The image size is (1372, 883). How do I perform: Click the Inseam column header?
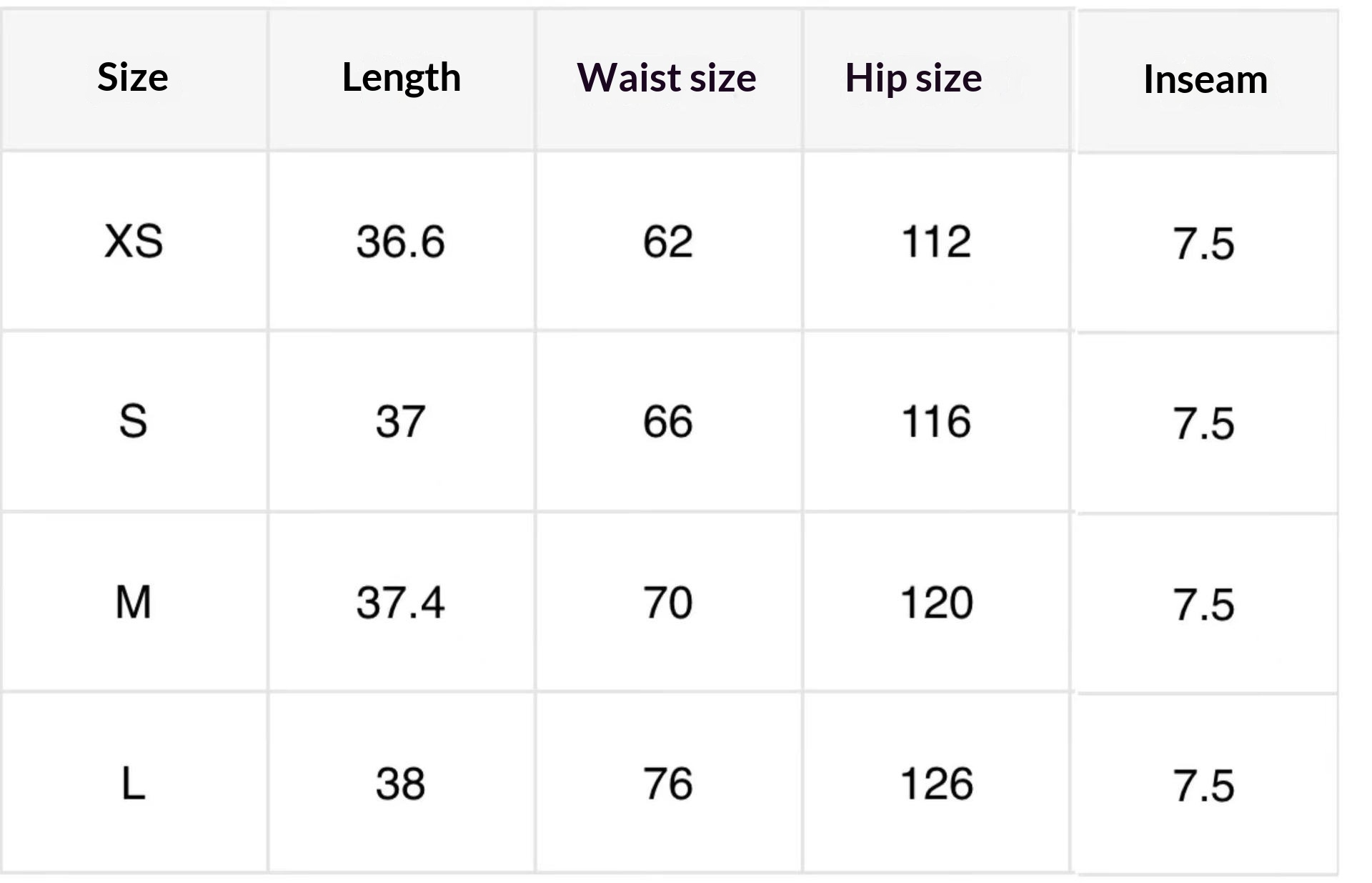pos(1206,79)
